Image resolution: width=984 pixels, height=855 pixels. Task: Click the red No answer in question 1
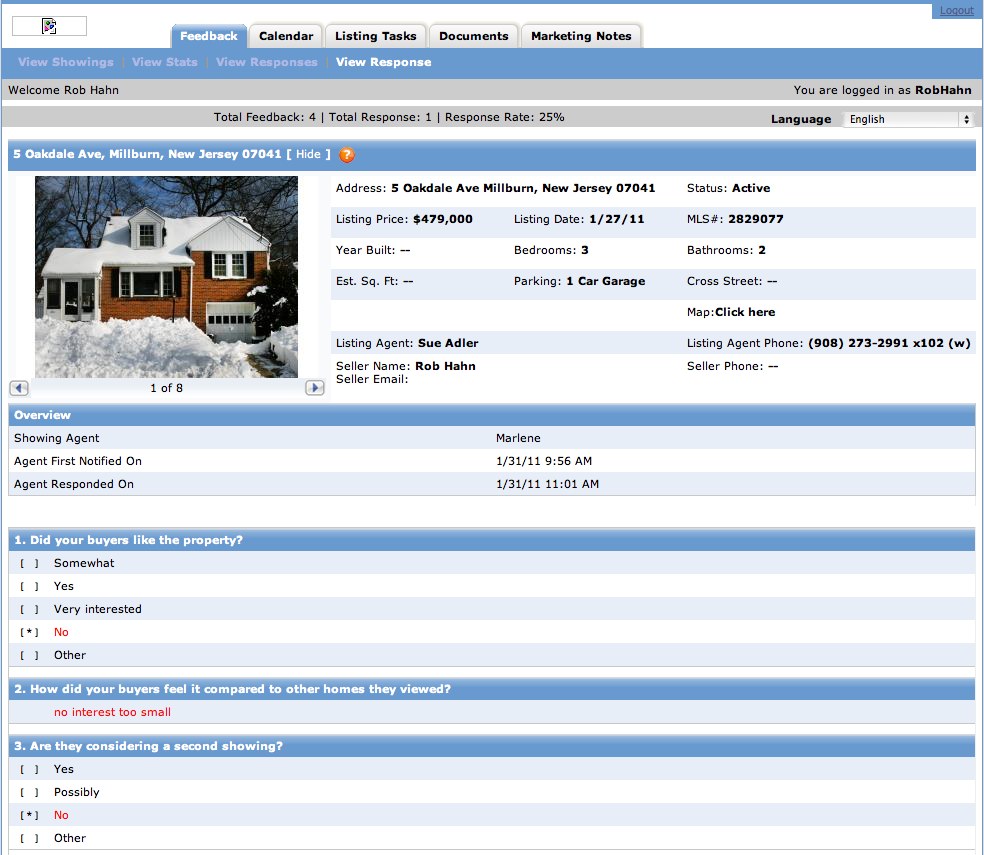tap(61, 632)
